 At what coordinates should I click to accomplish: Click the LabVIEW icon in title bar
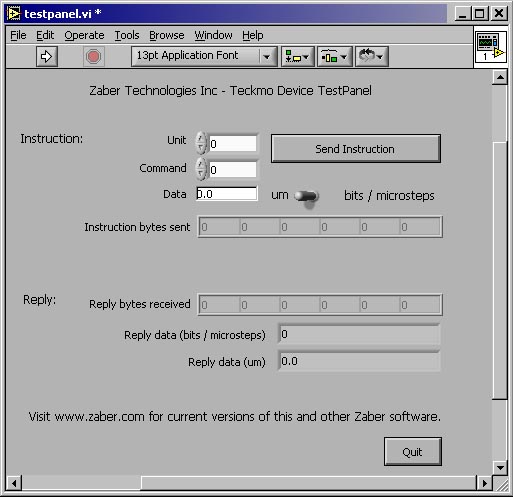(x=14, y=14)
